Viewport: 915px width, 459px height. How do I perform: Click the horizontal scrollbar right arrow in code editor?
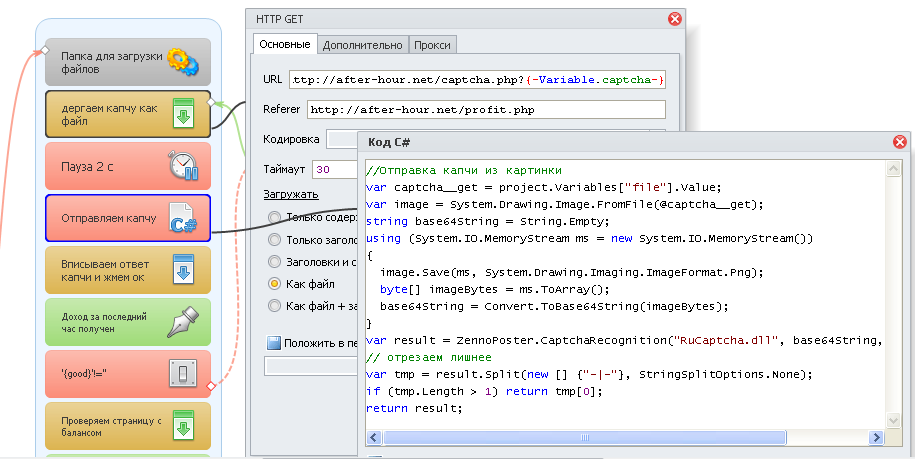(x=876, y=437)
